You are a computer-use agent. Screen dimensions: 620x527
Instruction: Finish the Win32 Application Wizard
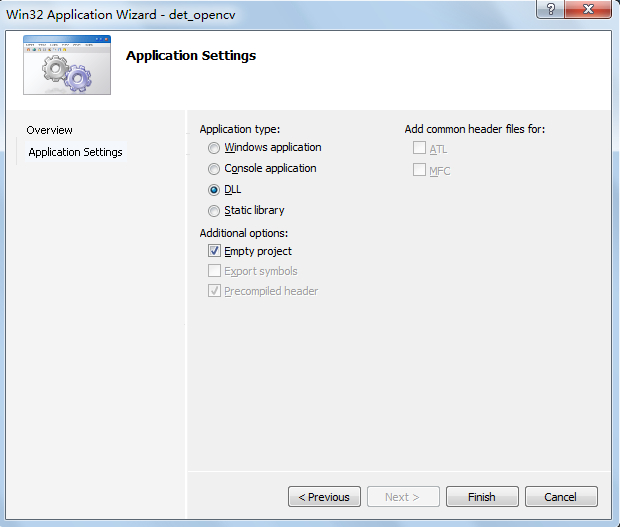pos(482,497)
